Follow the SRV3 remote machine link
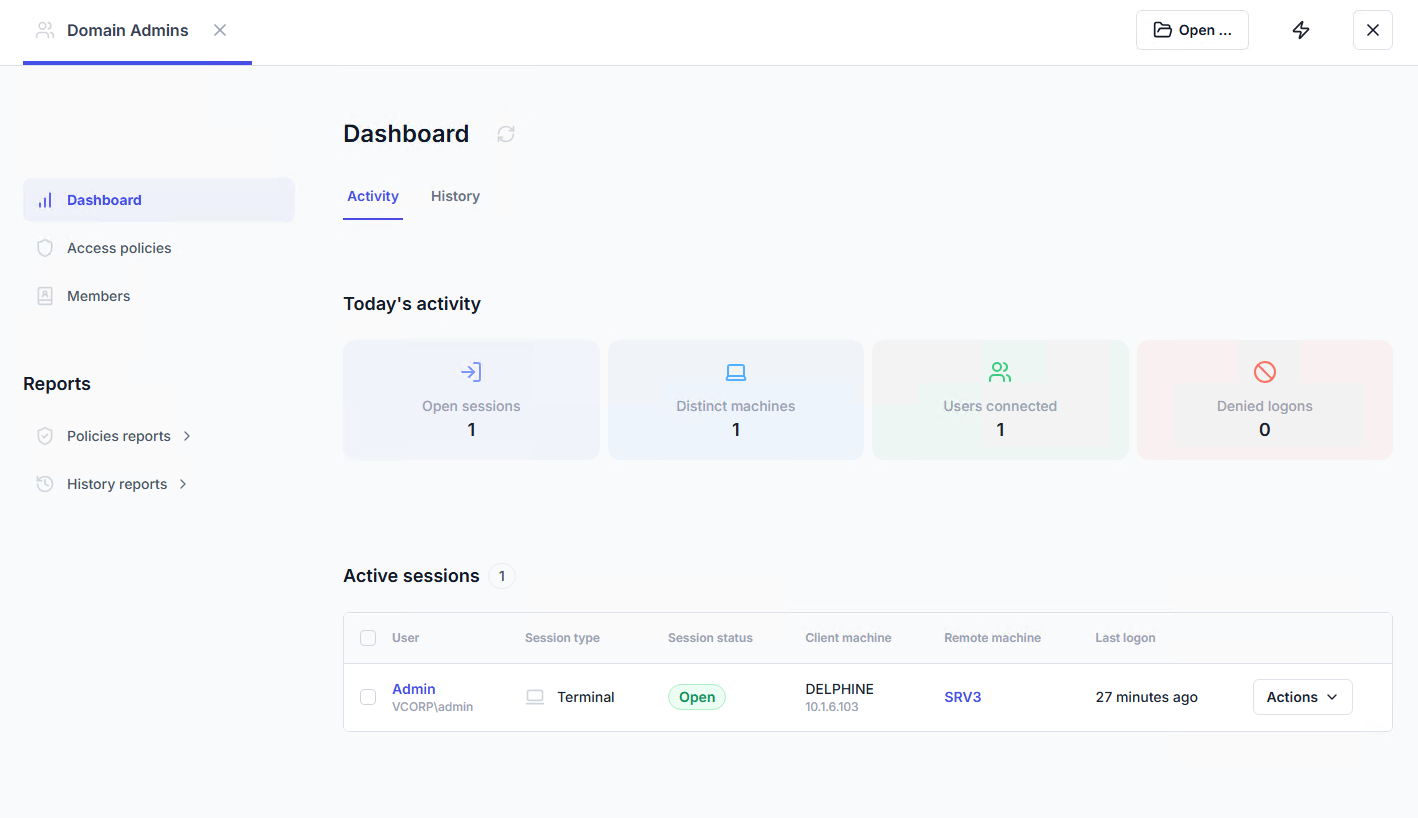Viewport: 1418px width, 818px height. (962, 697)
